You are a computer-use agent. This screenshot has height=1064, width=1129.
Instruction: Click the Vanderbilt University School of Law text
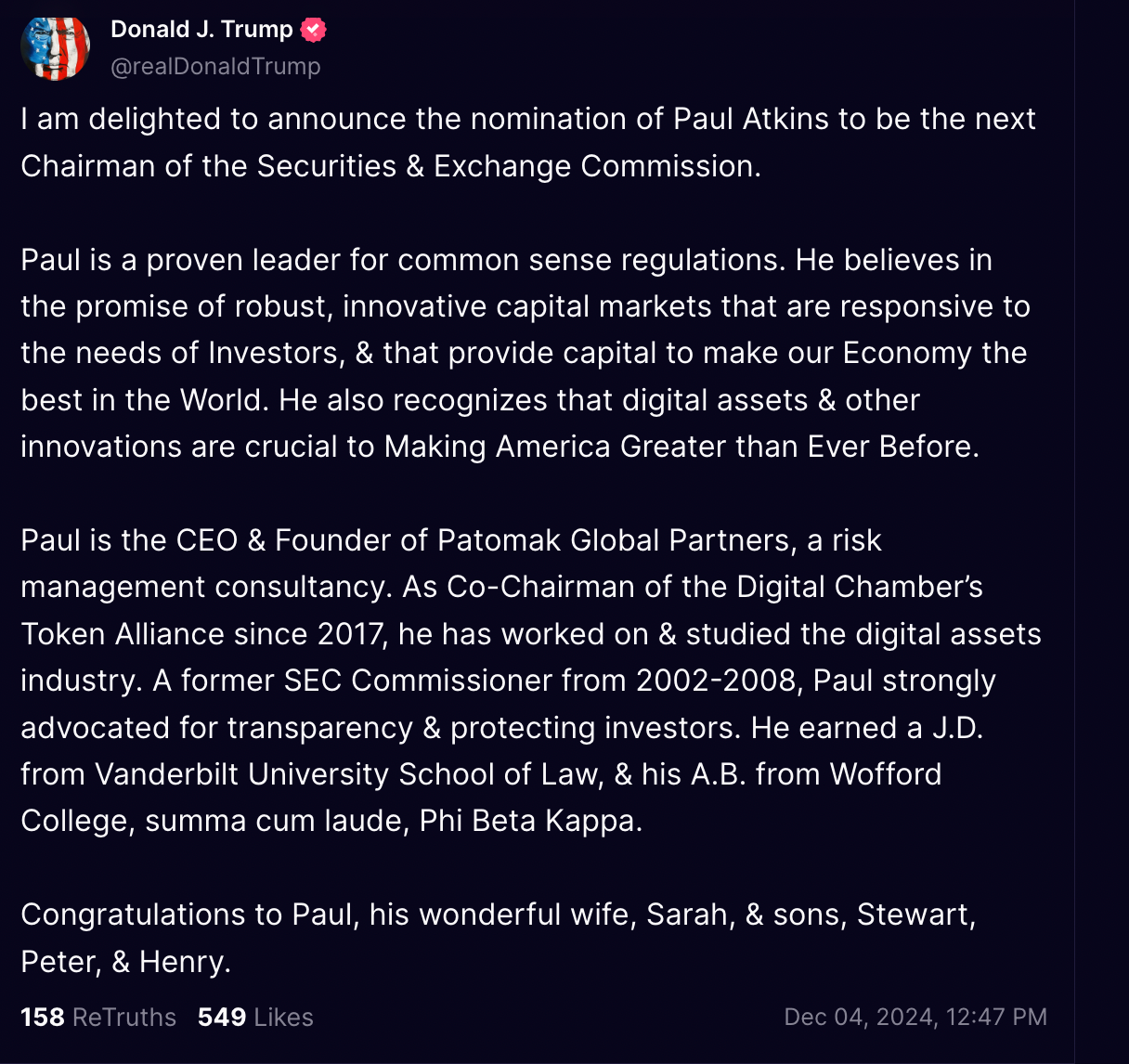347,774
